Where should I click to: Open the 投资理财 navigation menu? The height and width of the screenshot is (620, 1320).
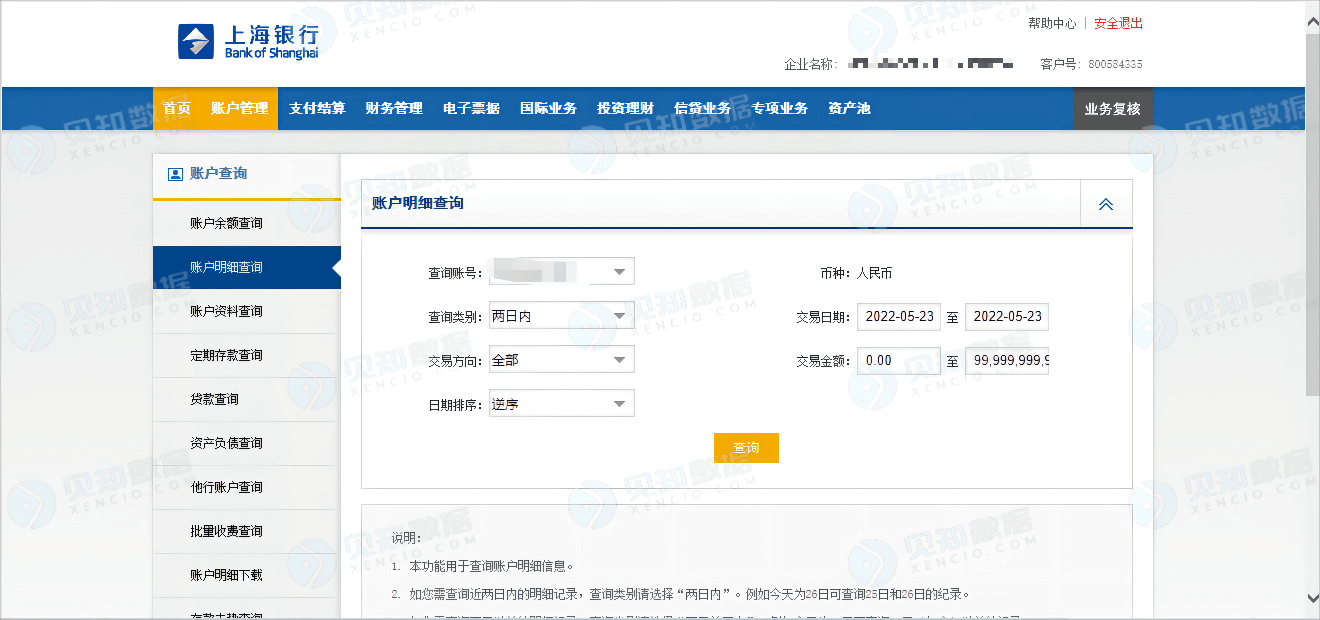tap(623, 108)
